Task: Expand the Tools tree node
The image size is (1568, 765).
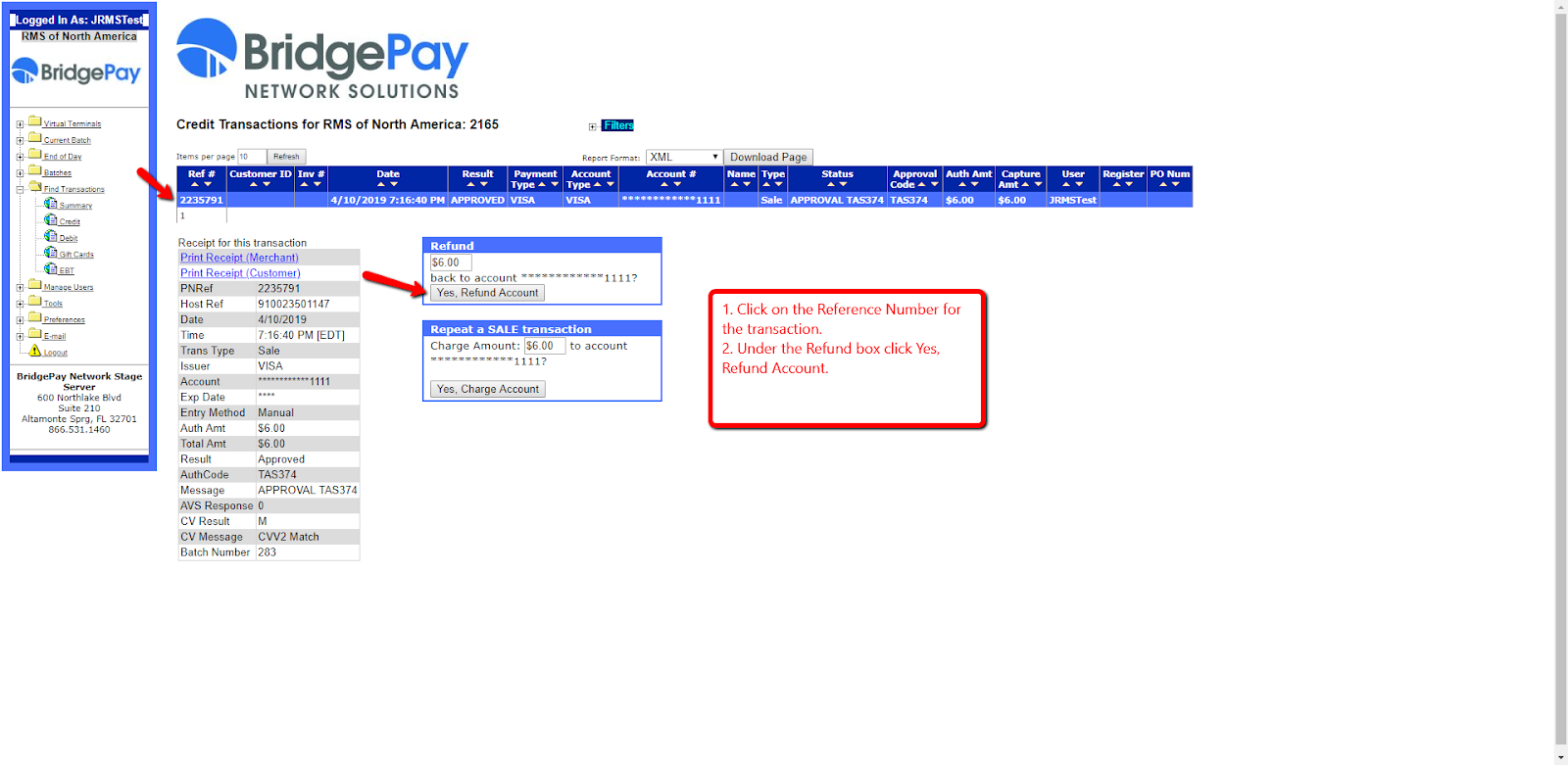Action: click(x=20, y=304)
